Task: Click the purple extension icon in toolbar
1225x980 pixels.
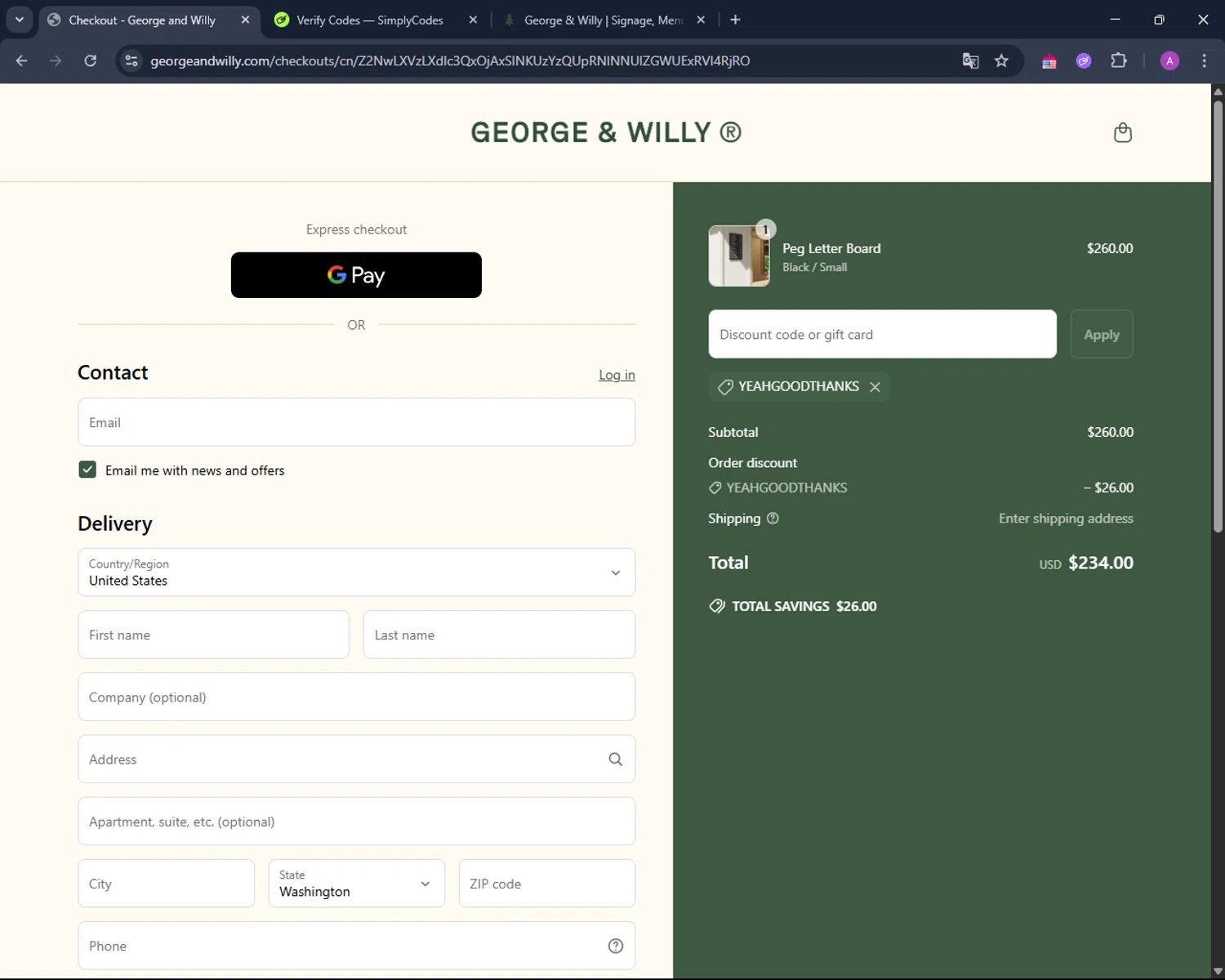Action: tap(1084, 60)
